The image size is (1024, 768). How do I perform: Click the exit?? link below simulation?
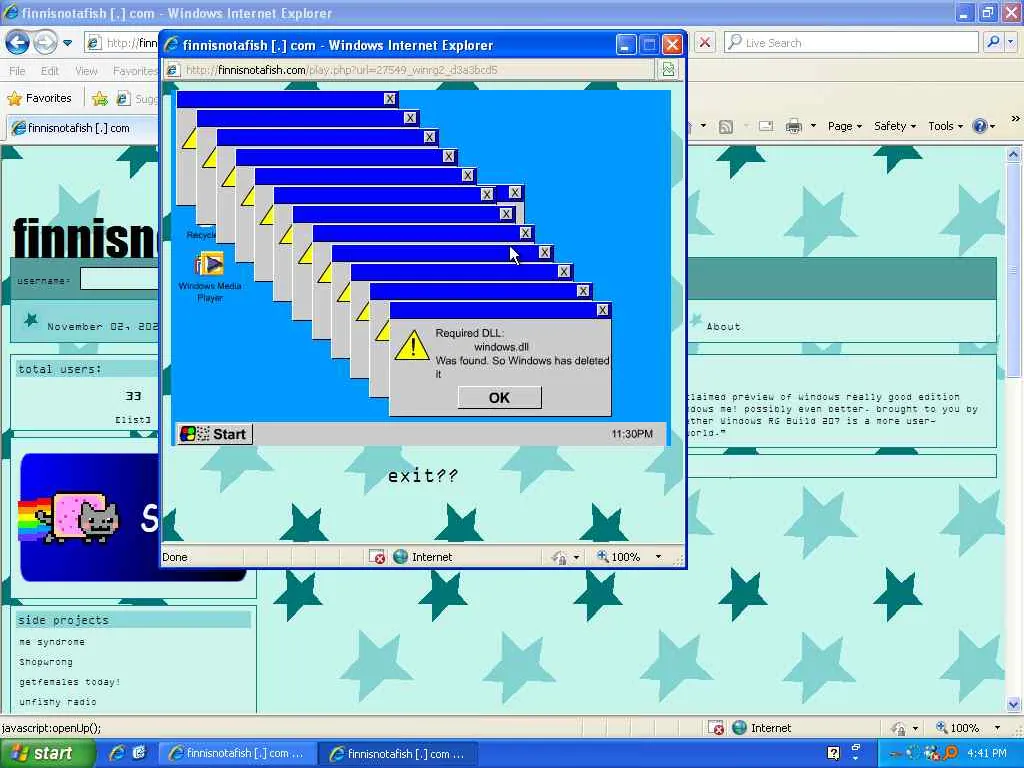pos(423,476)
